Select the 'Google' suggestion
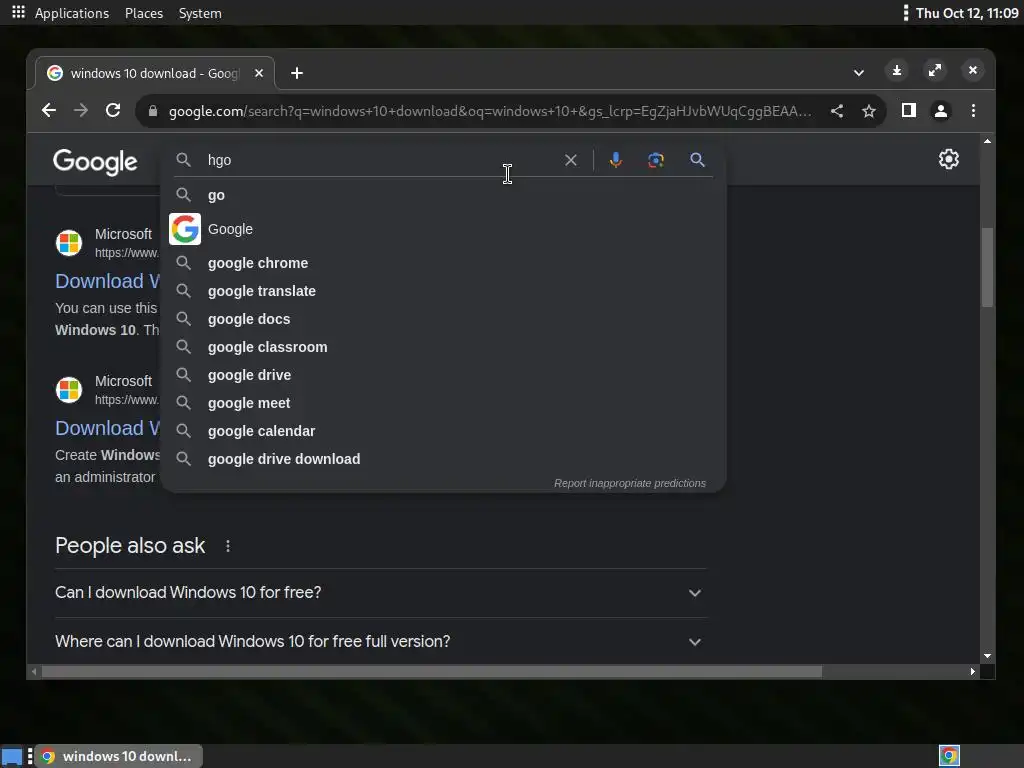This screenshot has height=768, width=1024. pyautogui.click(x=443, y=229)
